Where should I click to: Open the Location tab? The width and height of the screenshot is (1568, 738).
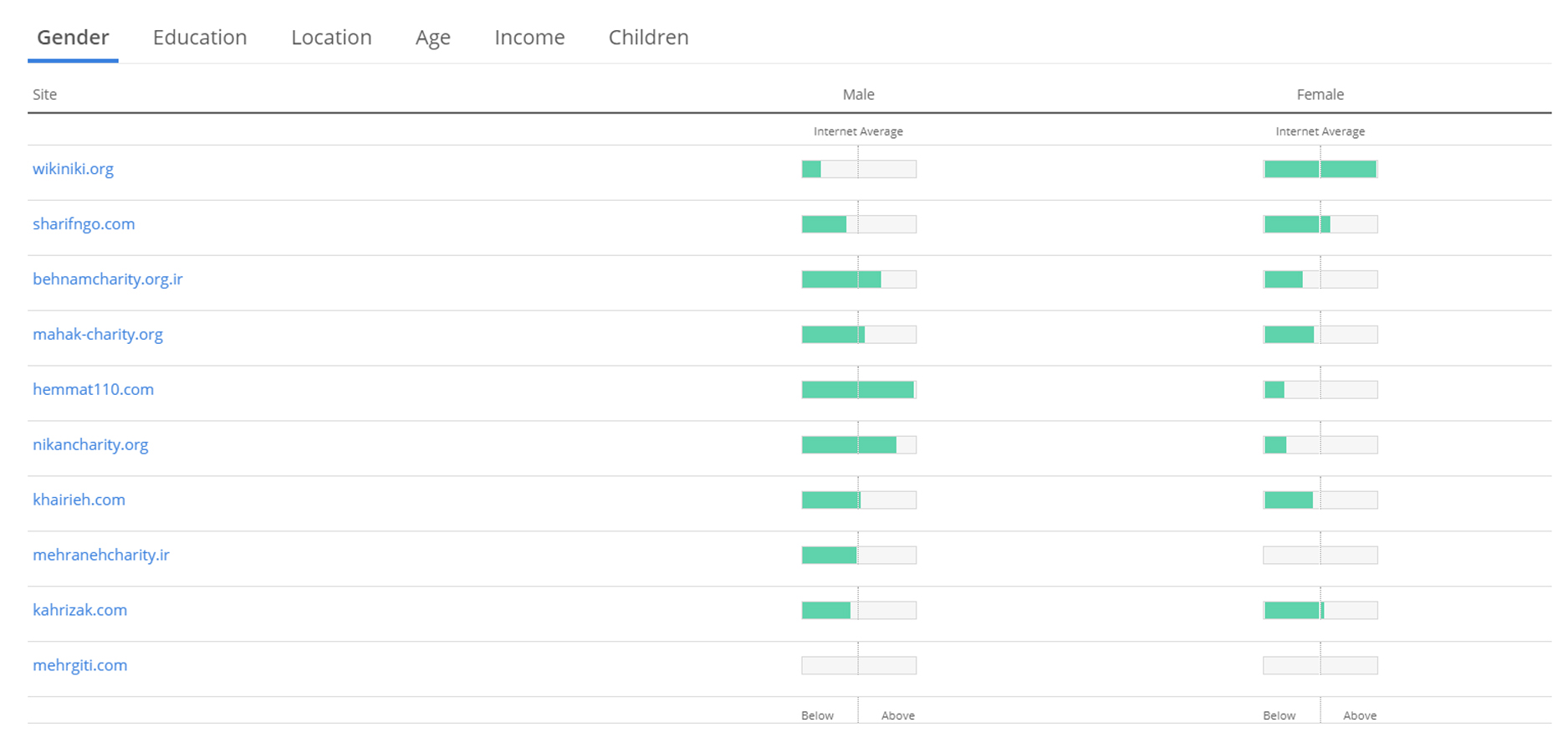(331, 38)
